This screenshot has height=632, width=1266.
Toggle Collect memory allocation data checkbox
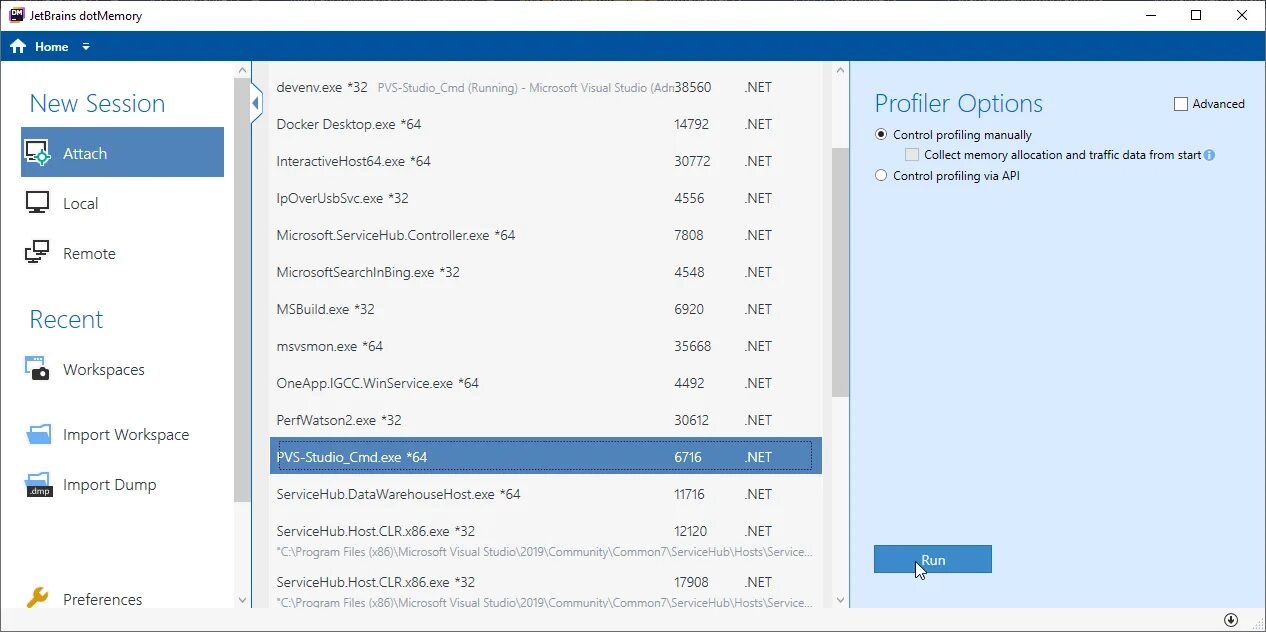pos(912,155)
